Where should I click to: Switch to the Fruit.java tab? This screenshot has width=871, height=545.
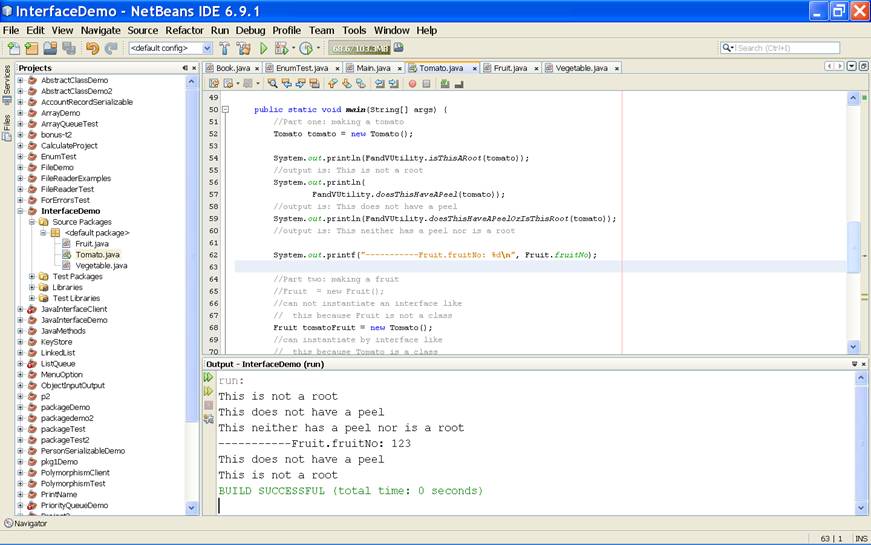click(x=510, y=68)
